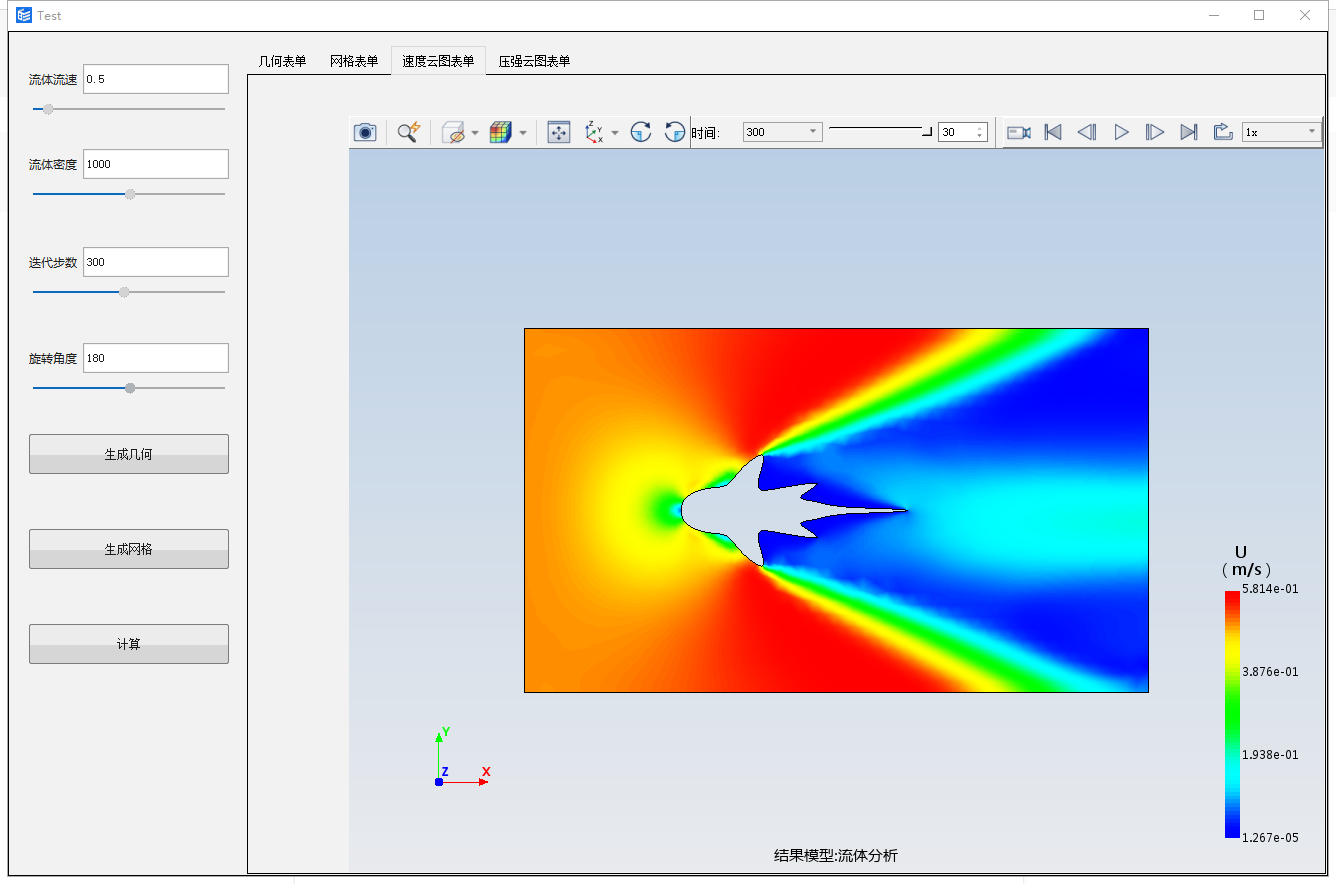Click the rotate counterclockwise icon
Screen dimensions: 1336x884
[x=675, y=132]
